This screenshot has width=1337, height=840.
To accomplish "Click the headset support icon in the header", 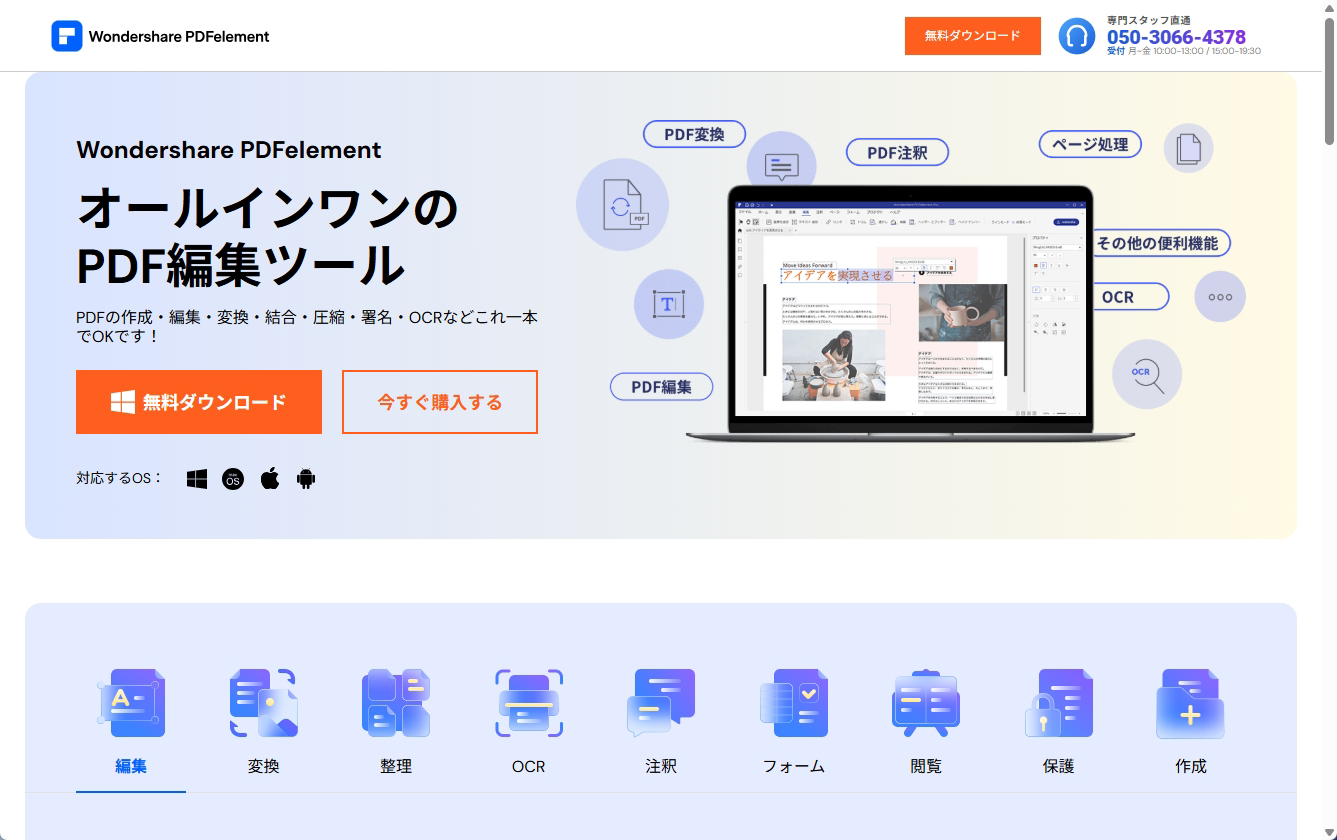I will pyautogui.click(x=1077, y=36).
